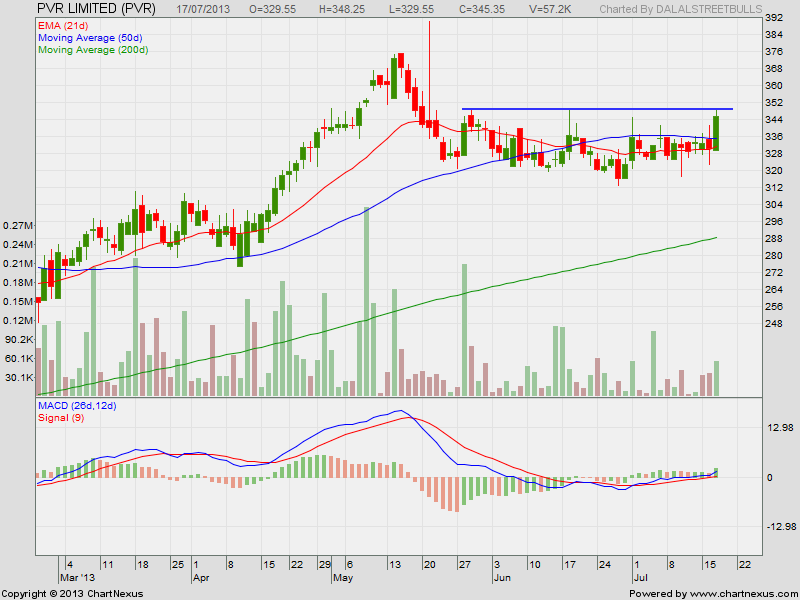800x600 pixels.
Task: Select the EMA (21d) legend entry
Action: pyautogui.click(x=63, y=25)
